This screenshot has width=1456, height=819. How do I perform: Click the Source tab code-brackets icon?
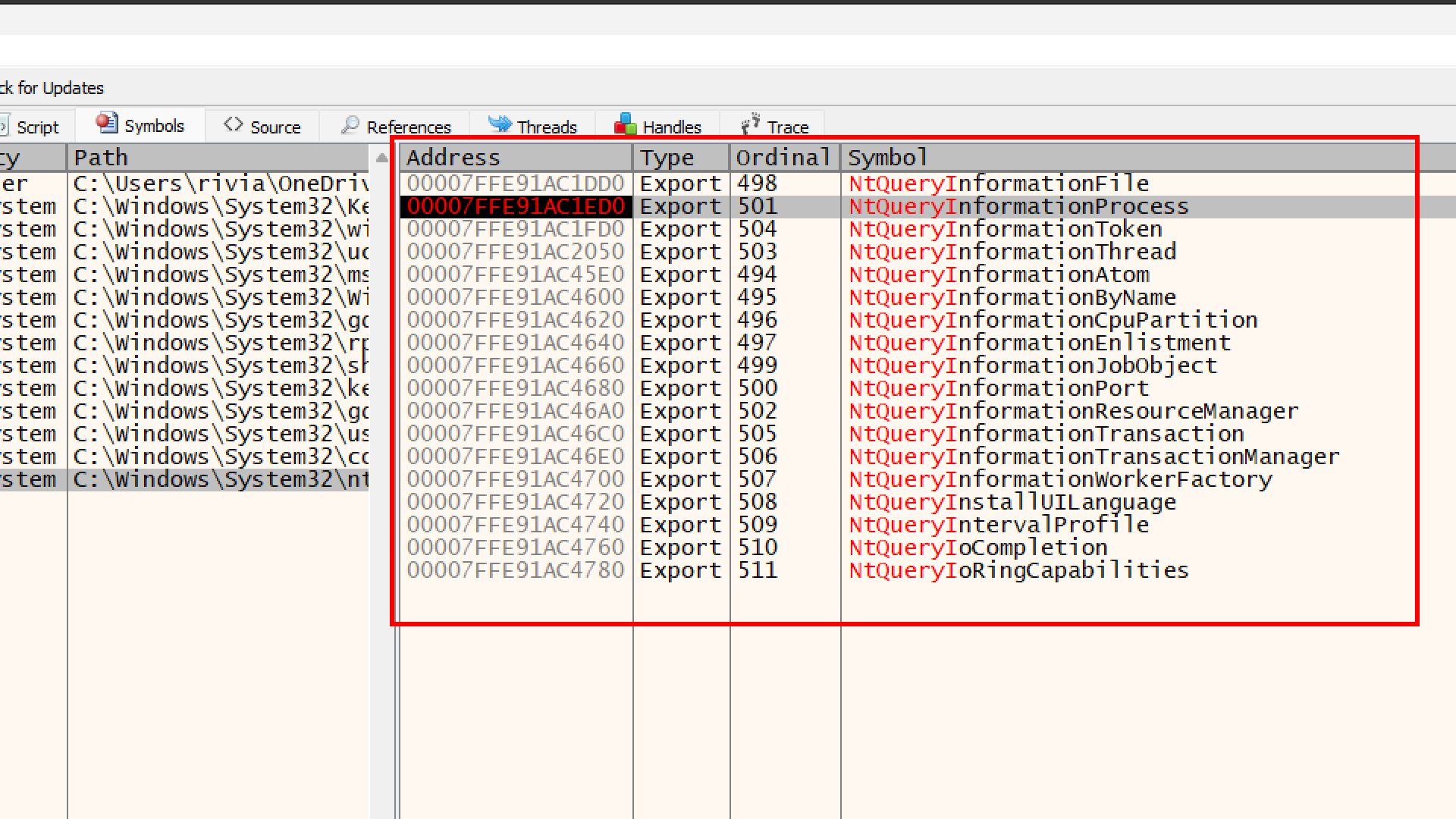click(x=234, y=124)
